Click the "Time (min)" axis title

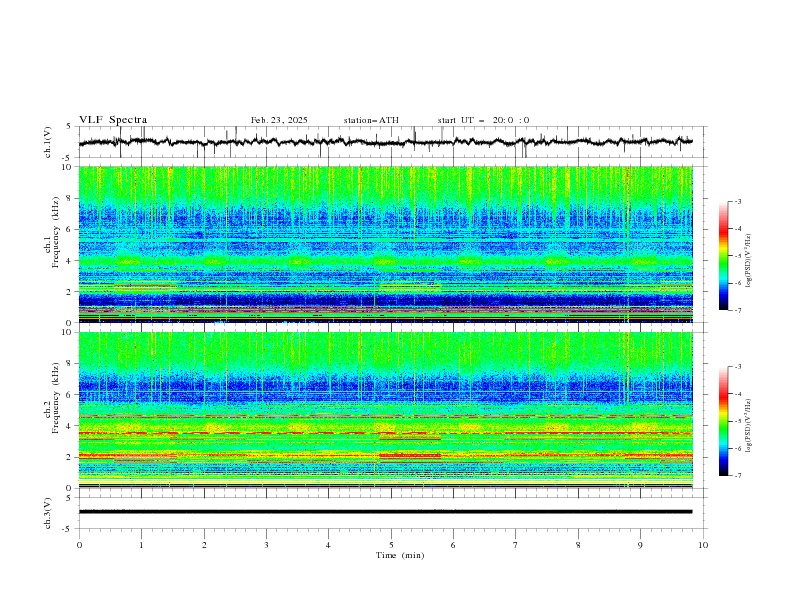click(400, 555)
